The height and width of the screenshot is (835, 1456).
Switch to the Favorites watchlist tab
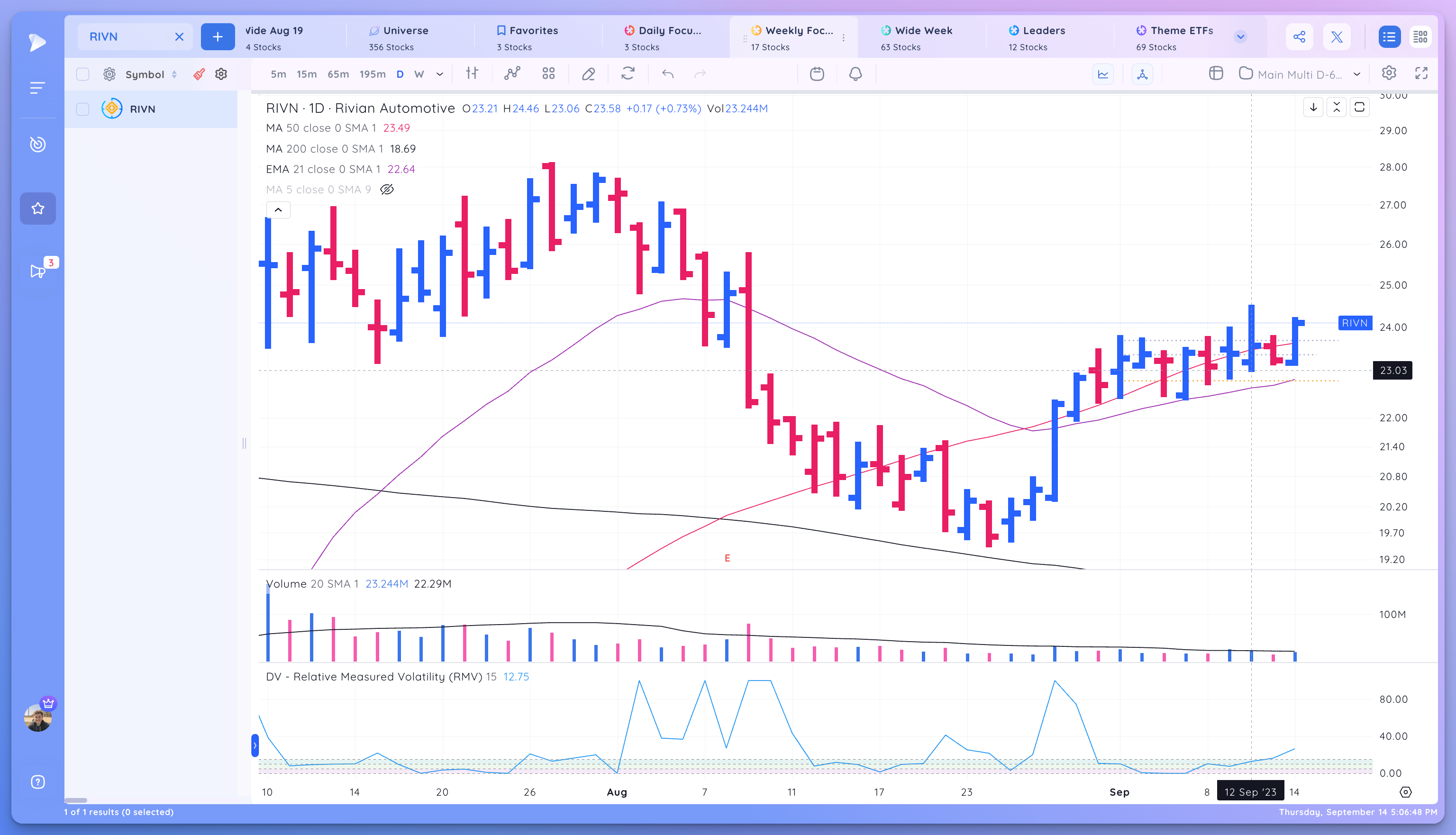click(x=527, y=38)
